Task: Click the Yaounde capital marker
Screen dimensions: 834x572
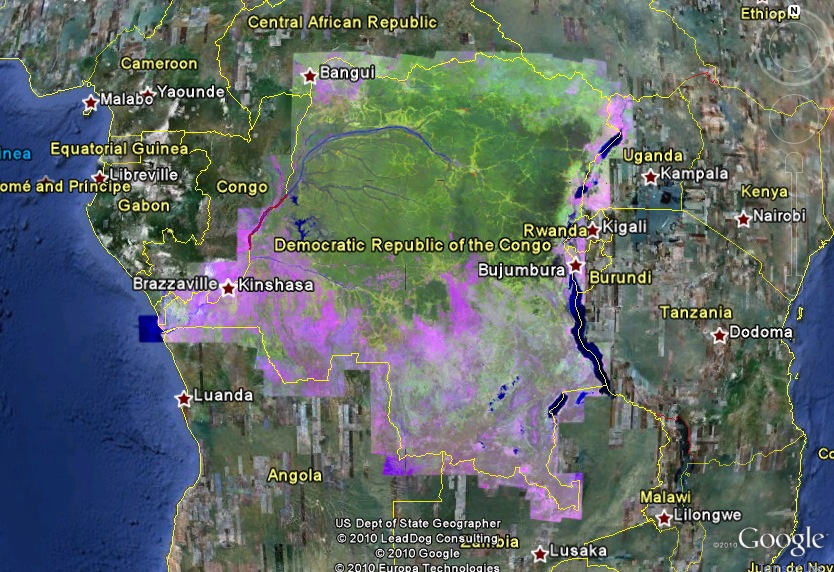Action: (147, 95)
